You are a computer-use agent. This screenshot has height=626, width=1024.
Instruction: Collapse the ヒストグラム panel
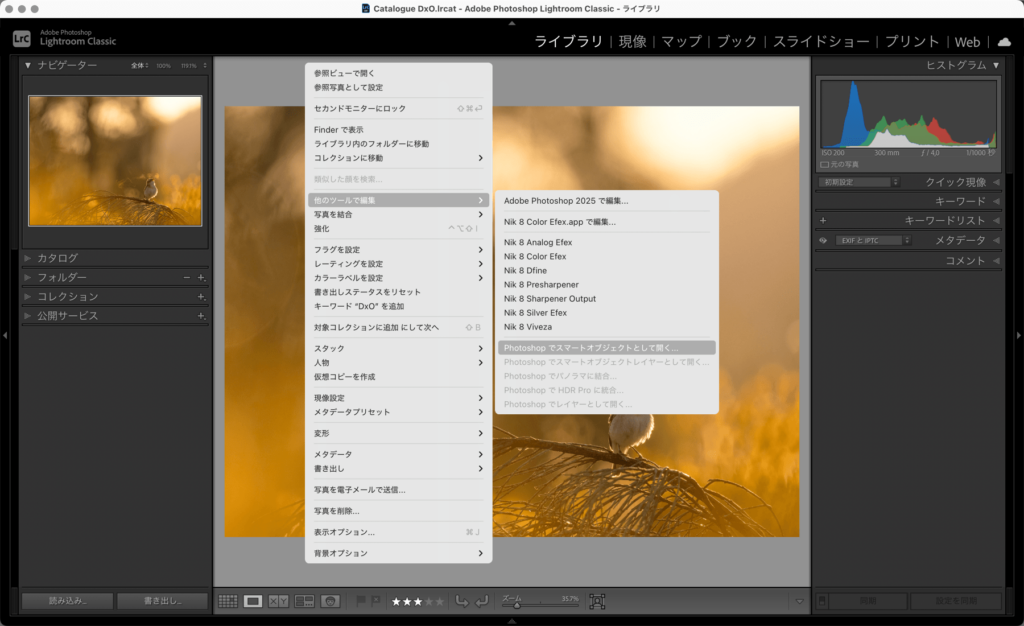[x=996, y=65]
